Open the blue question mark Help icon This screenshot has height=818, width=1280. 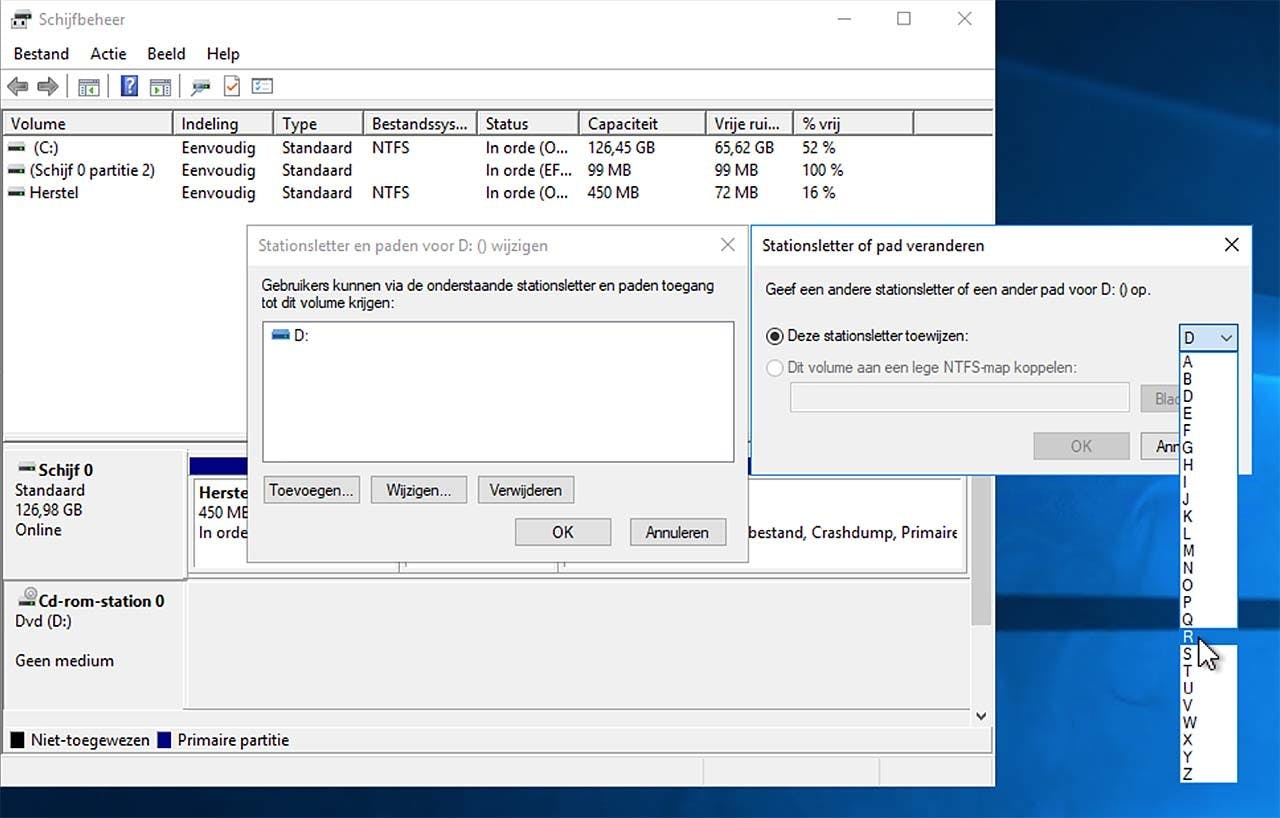[129, 87]
